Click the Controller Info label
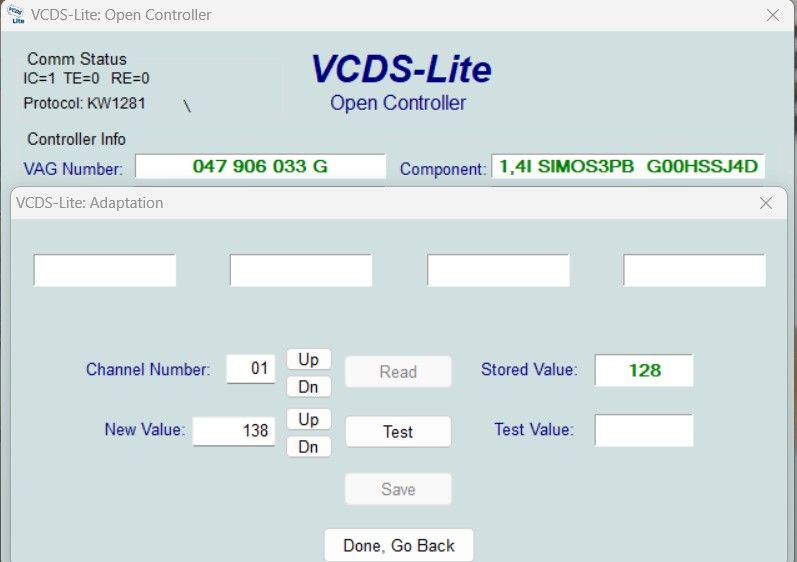Viewport: 797px width, 562px height. coord(76,139)
